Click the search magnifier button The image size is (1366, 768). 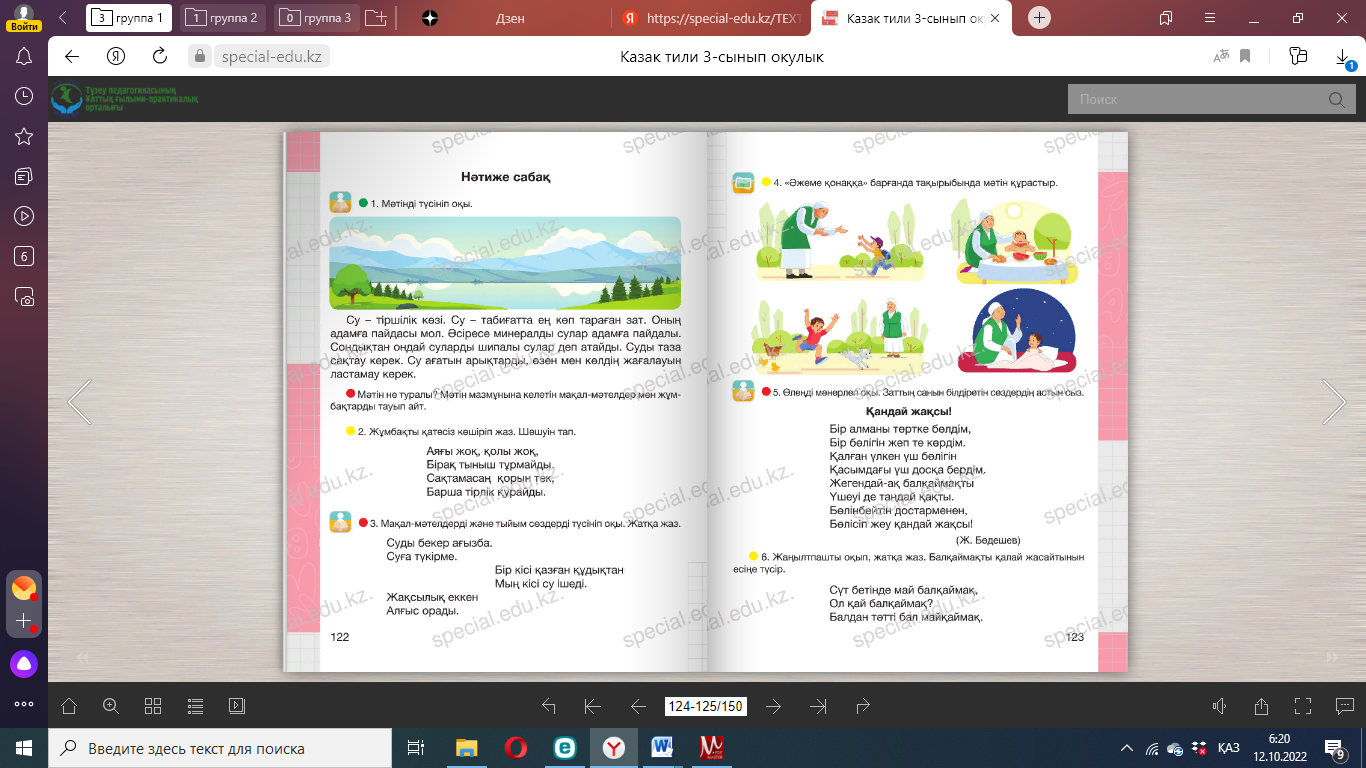[x=1336, y=100]
